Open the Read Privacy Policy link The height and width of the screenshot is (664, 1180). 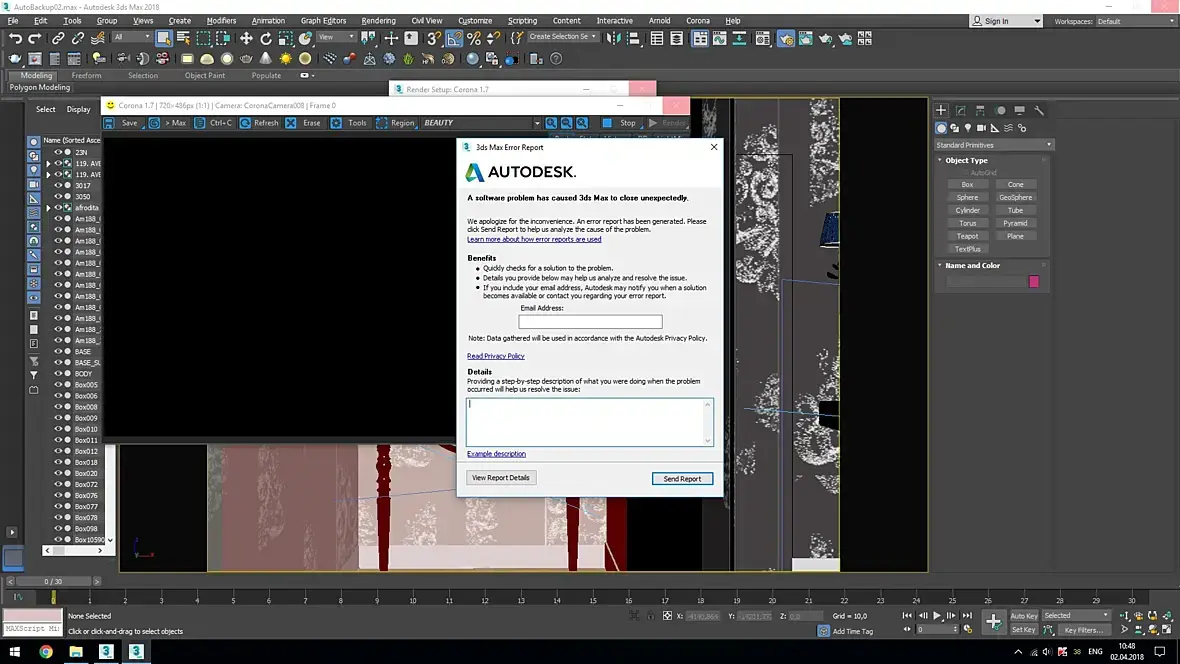tap(495, 356)
